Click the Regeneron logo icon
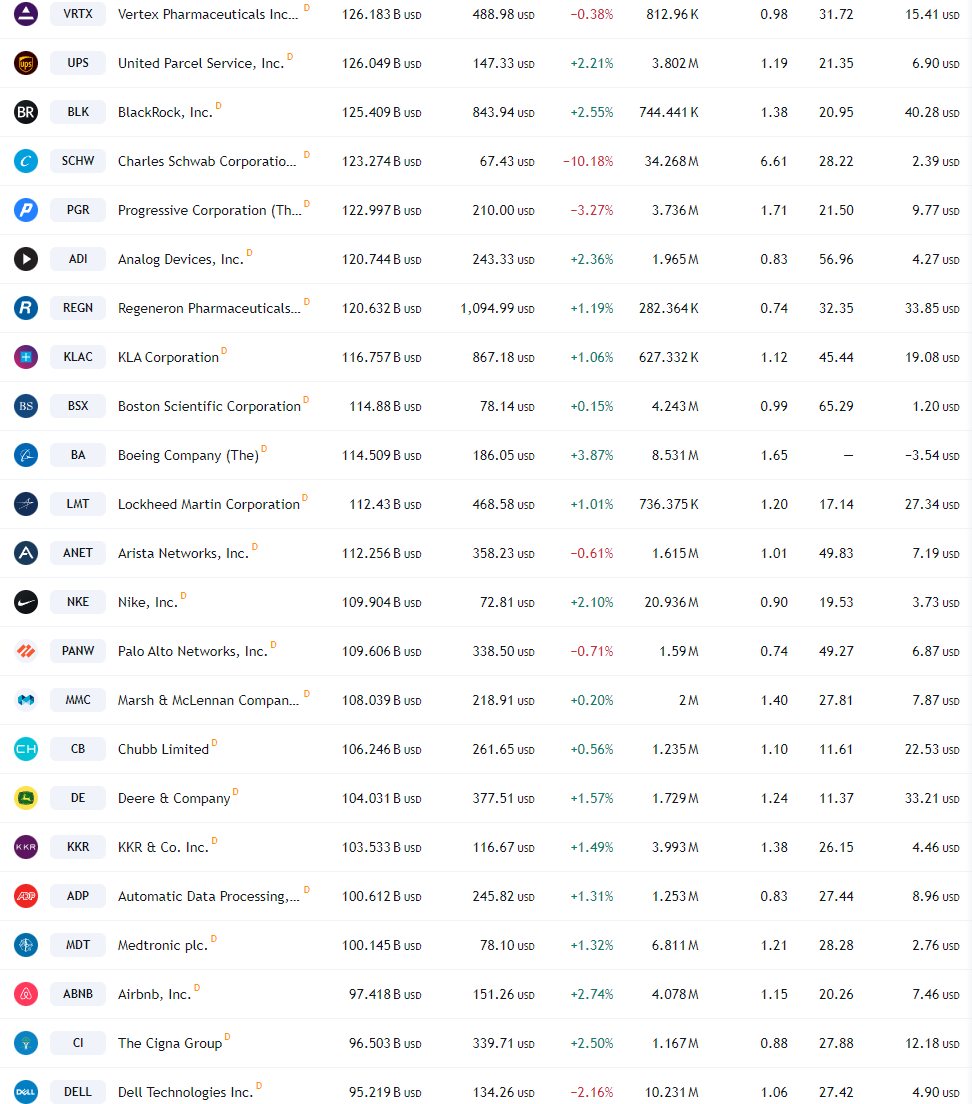Viewport: 972px width, 1104px height. [x=26, y=308]
